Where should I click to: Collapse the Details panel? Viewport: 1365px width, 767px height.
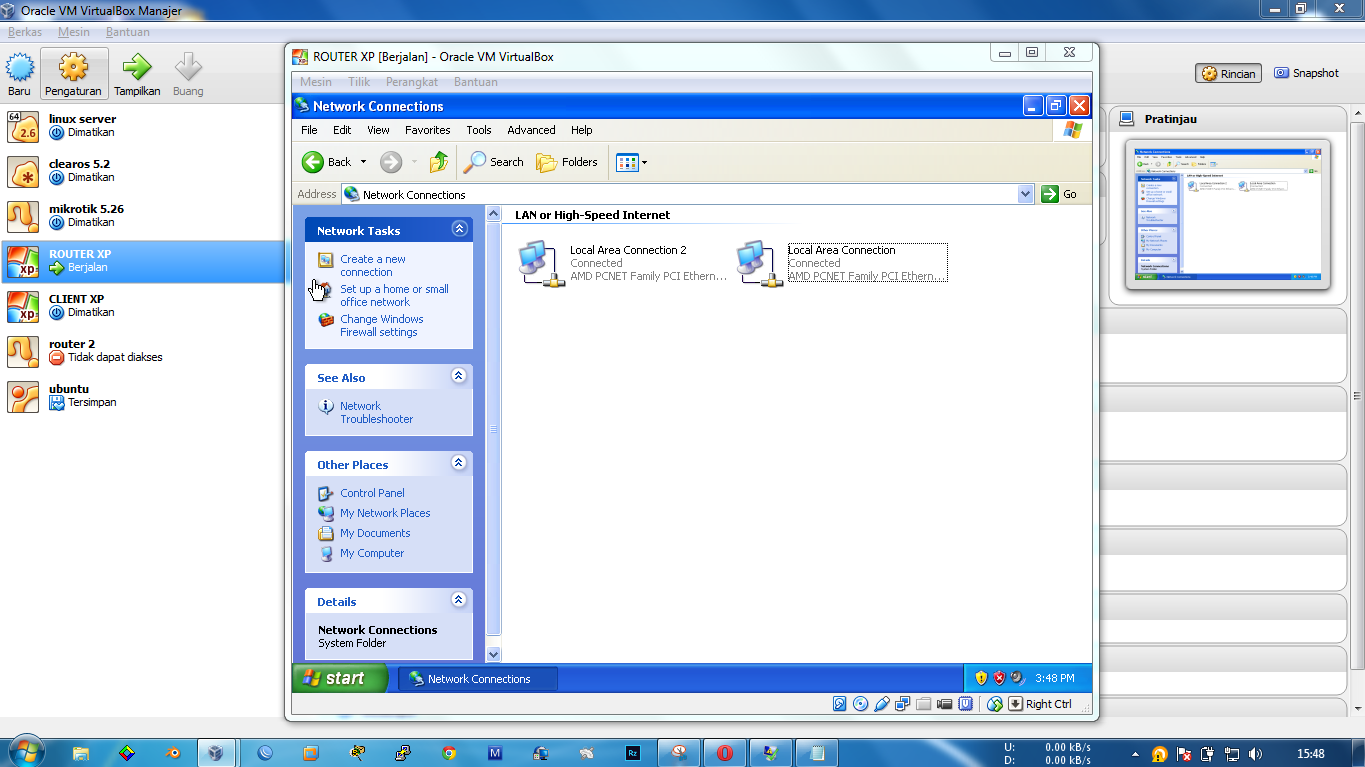coord(459,600)
